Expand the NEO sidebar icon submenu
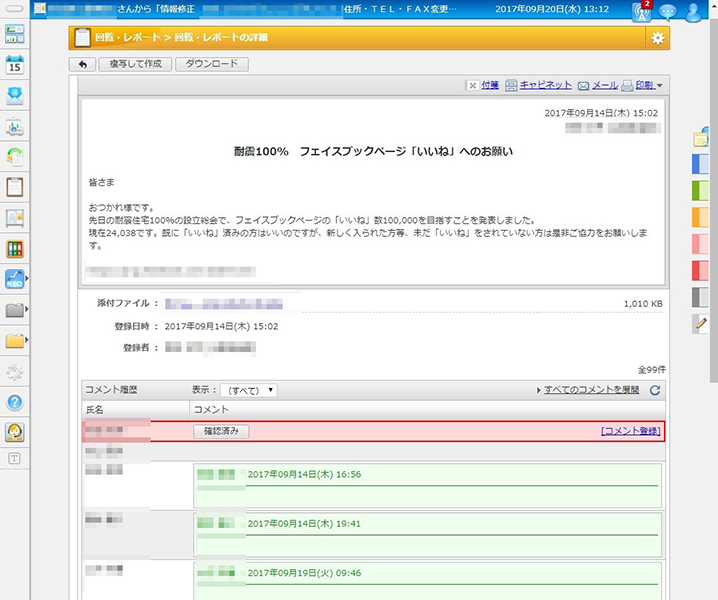 27,279
